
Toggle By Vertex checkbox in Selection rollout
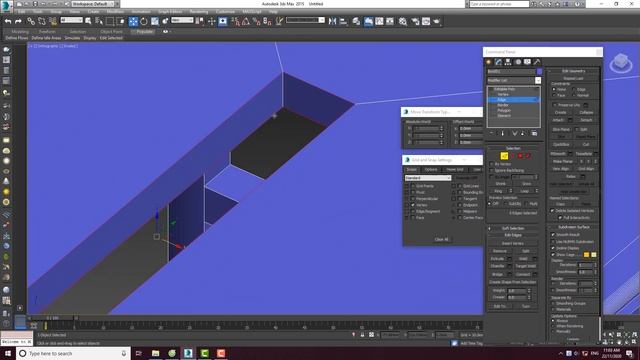(x=491, y=164)
